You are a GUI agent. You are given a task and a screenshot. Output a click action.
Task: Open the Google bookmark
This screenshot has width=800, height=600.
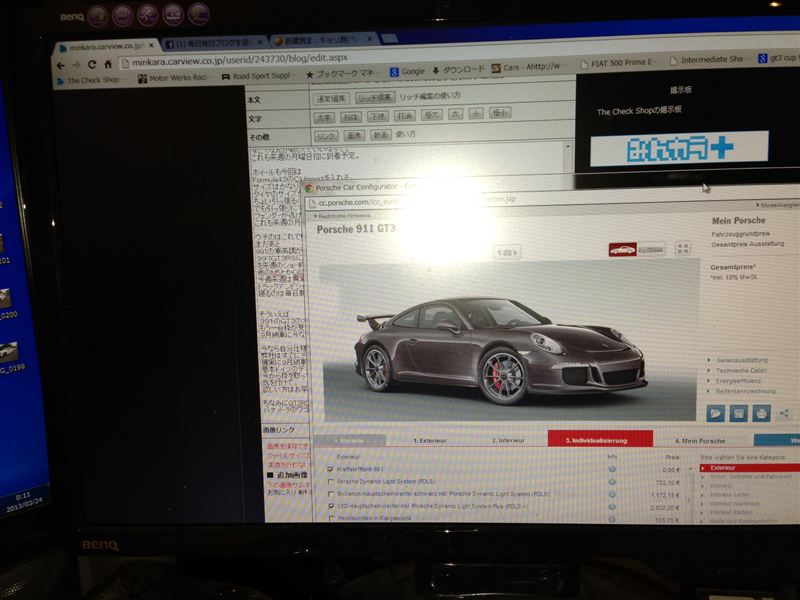click(x=407, y=72)
